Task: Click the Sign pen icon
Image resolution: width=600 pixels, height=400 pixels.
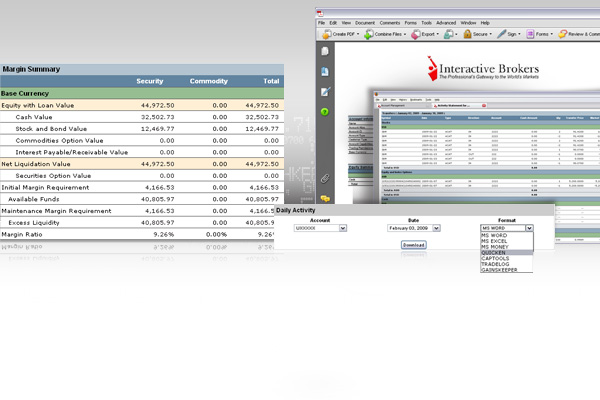Action: (x=501, y=34)
